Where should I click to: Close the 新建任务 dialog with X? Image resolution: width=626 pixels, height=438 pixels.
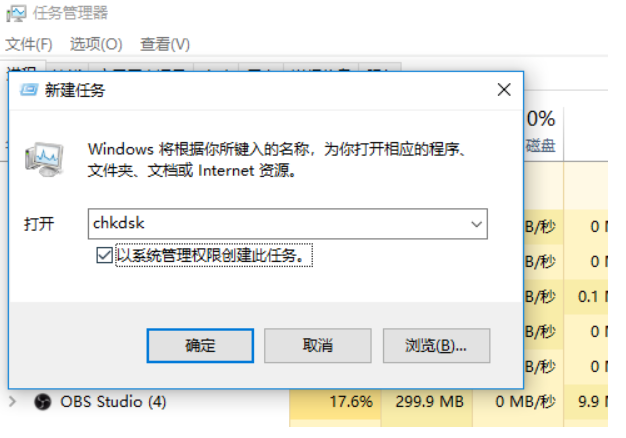point(504,90)
